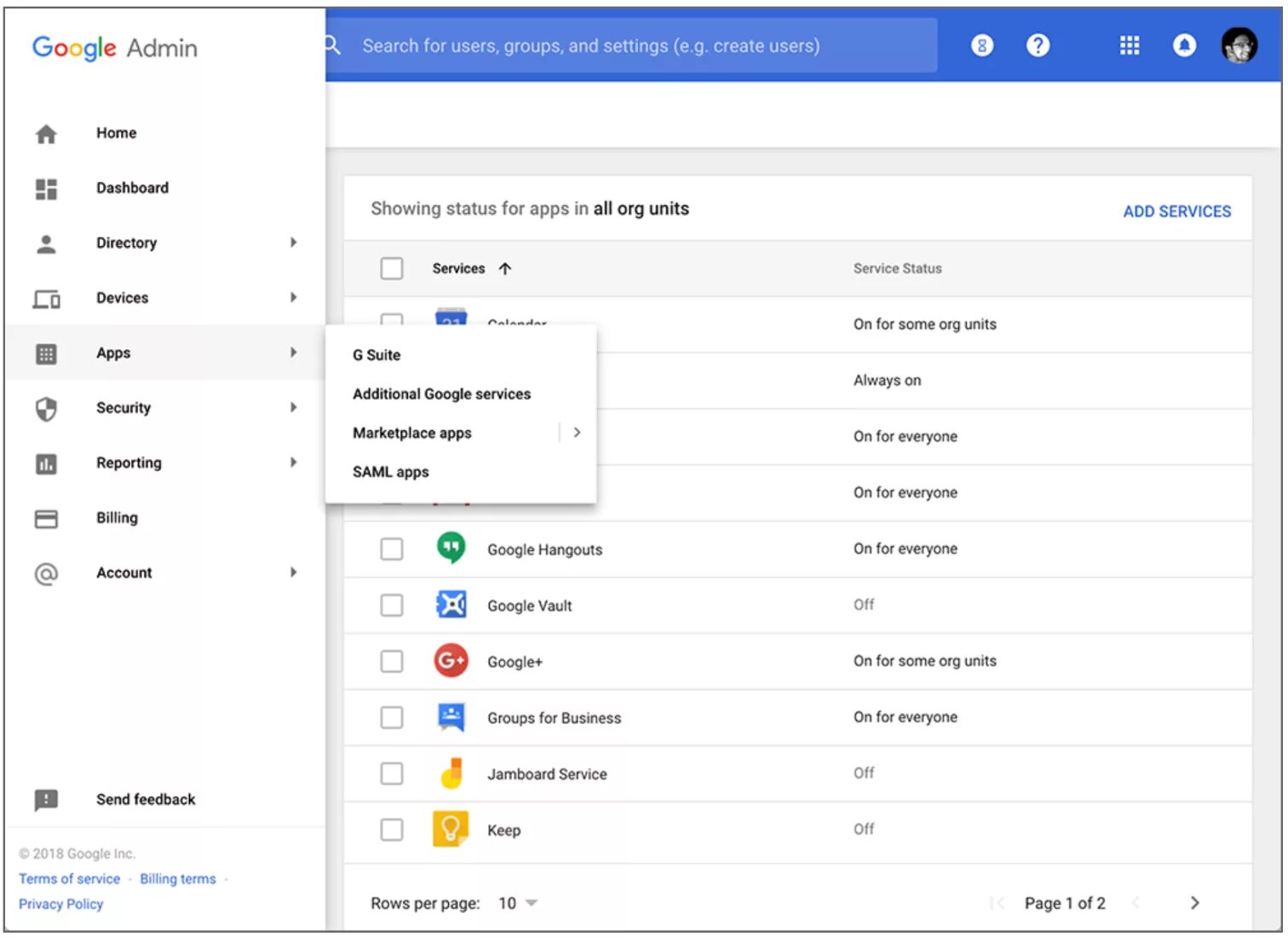This screenshot has height=937, width=1288.
Task: Check the Google Vault row checkbox
Action: [392, 606]
